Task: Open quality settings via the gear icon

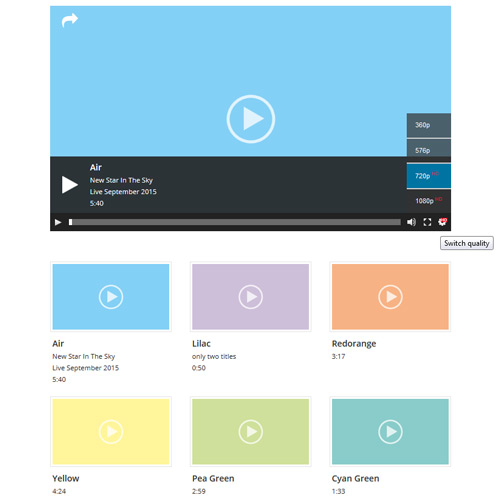Action: tap(442, 222)
